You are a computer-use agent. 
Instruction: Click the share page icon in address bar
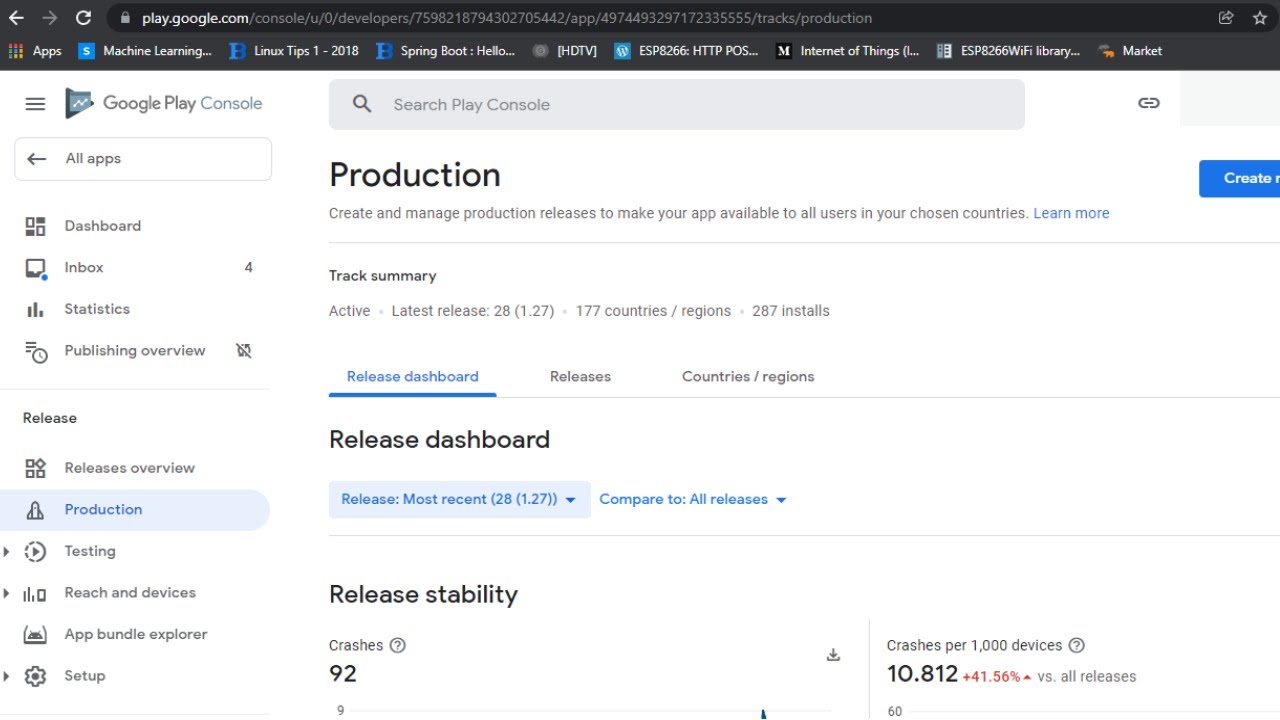pos(1226,18)
